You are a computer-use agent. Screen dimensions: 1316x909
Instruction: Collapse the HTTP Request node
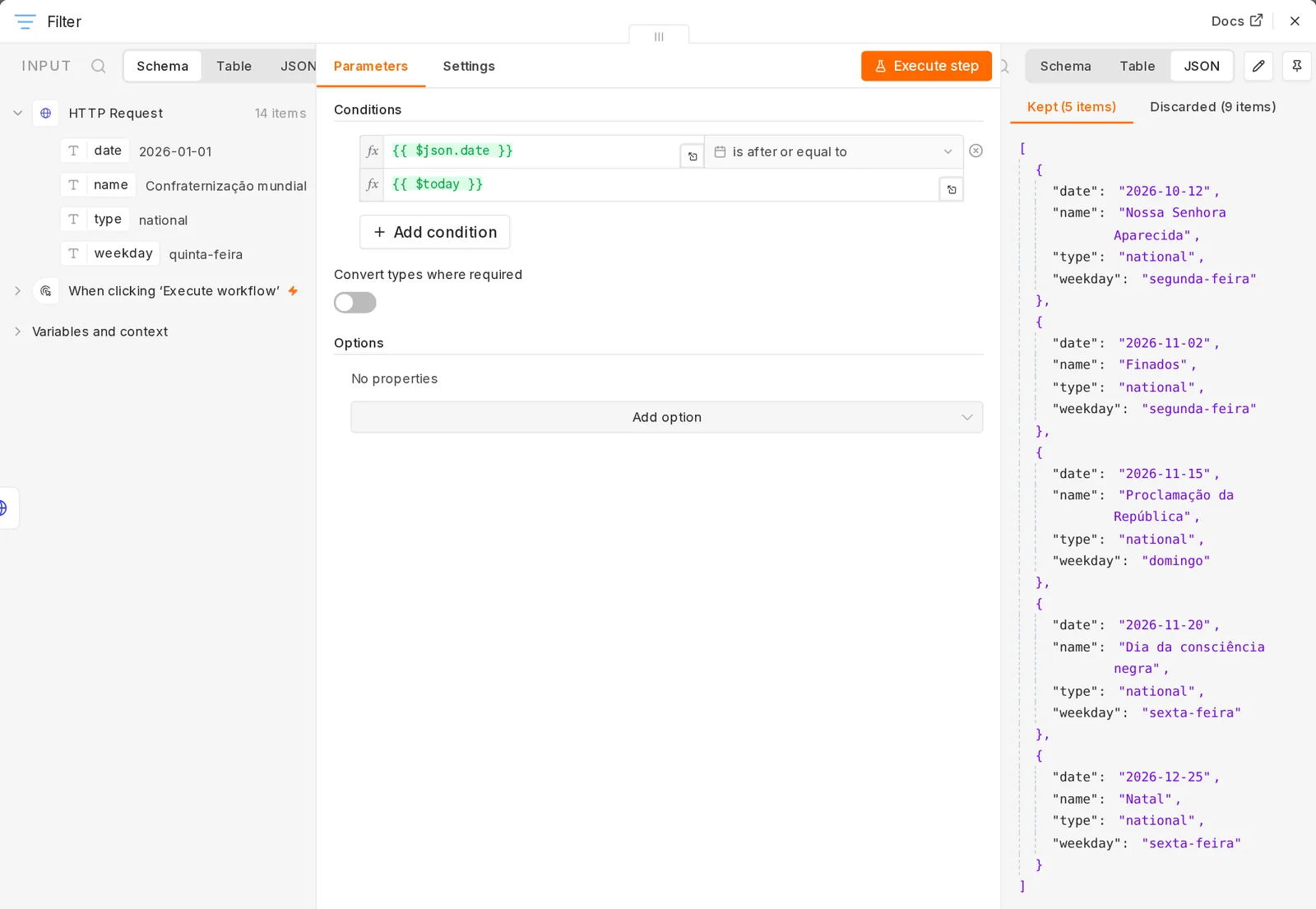(18, 113)
